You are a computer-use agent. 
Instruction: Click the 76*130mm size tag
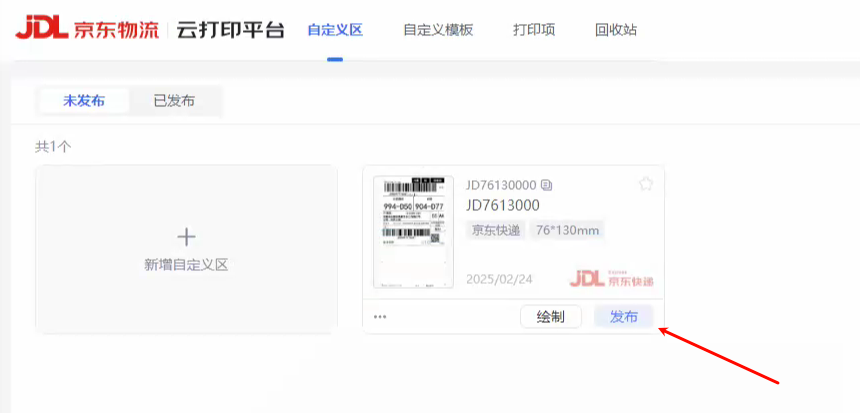pyautogui.click(x=567, y=230)
